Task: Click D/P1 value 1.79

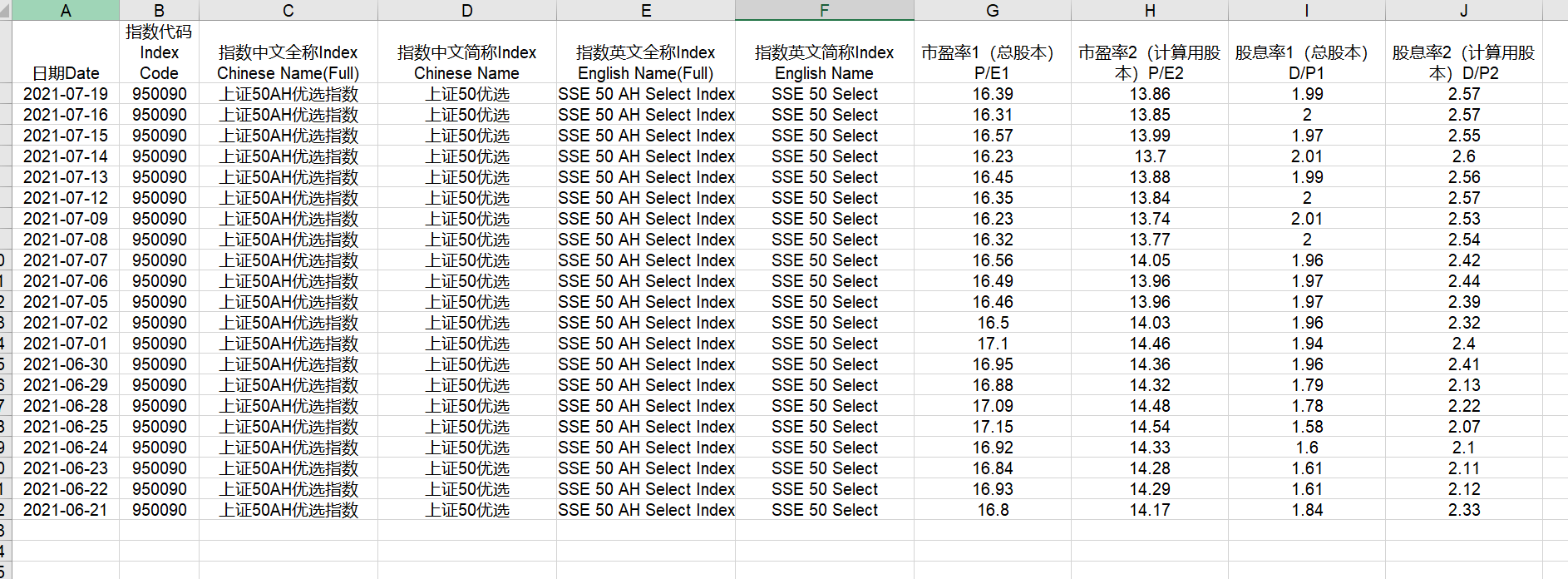Action: click(x=1307, y=385)
